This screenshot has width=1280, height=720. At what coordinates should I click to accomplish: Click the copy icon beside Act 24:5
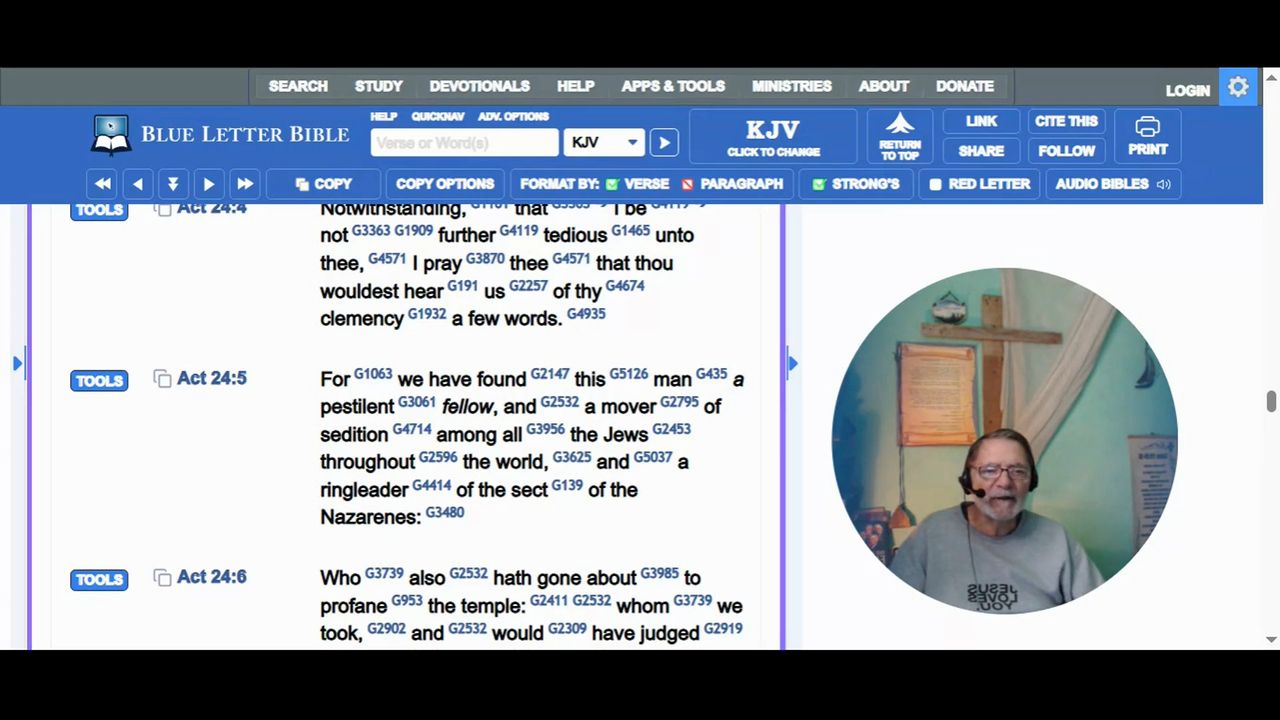[162, 378]
